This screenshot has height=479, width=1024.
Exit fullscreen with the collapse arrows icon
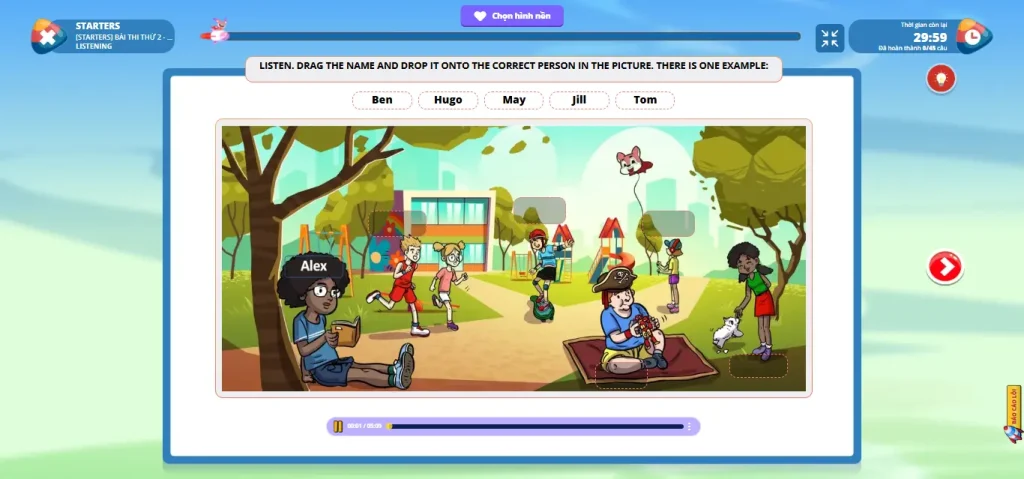tap(829, 38)
